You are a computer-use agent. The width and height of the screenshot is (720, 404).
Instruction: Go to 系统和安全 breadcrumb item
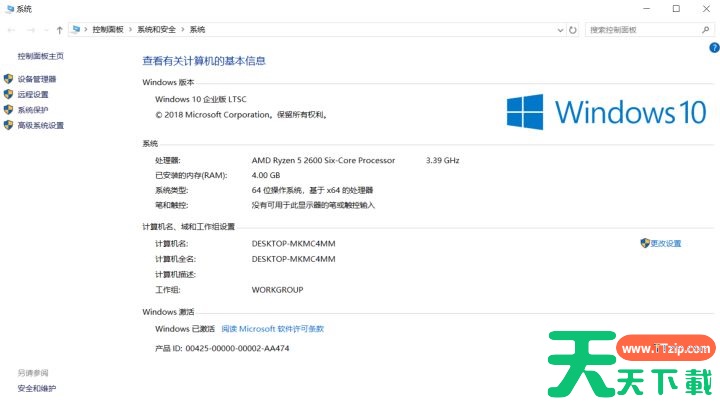[157, 30]
